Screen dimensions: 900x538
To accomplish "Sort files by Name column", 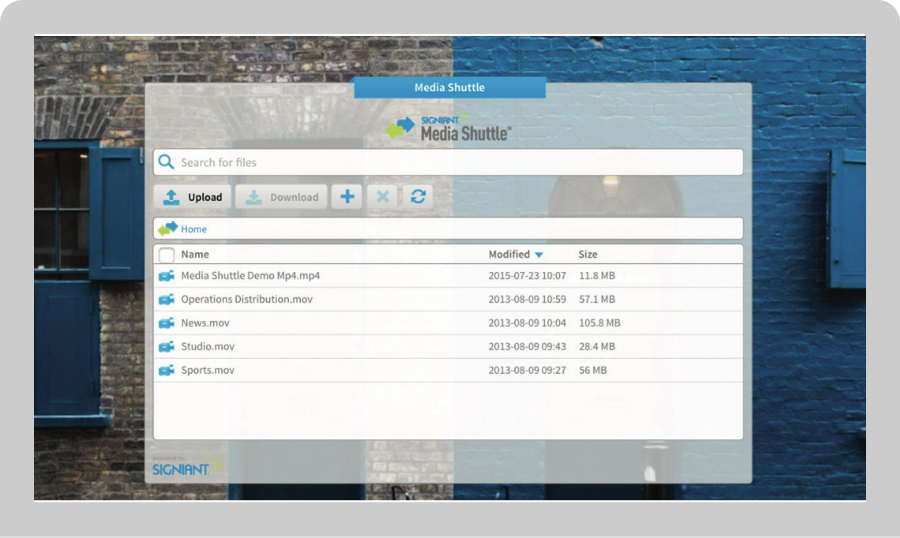I will coord(195,255).
